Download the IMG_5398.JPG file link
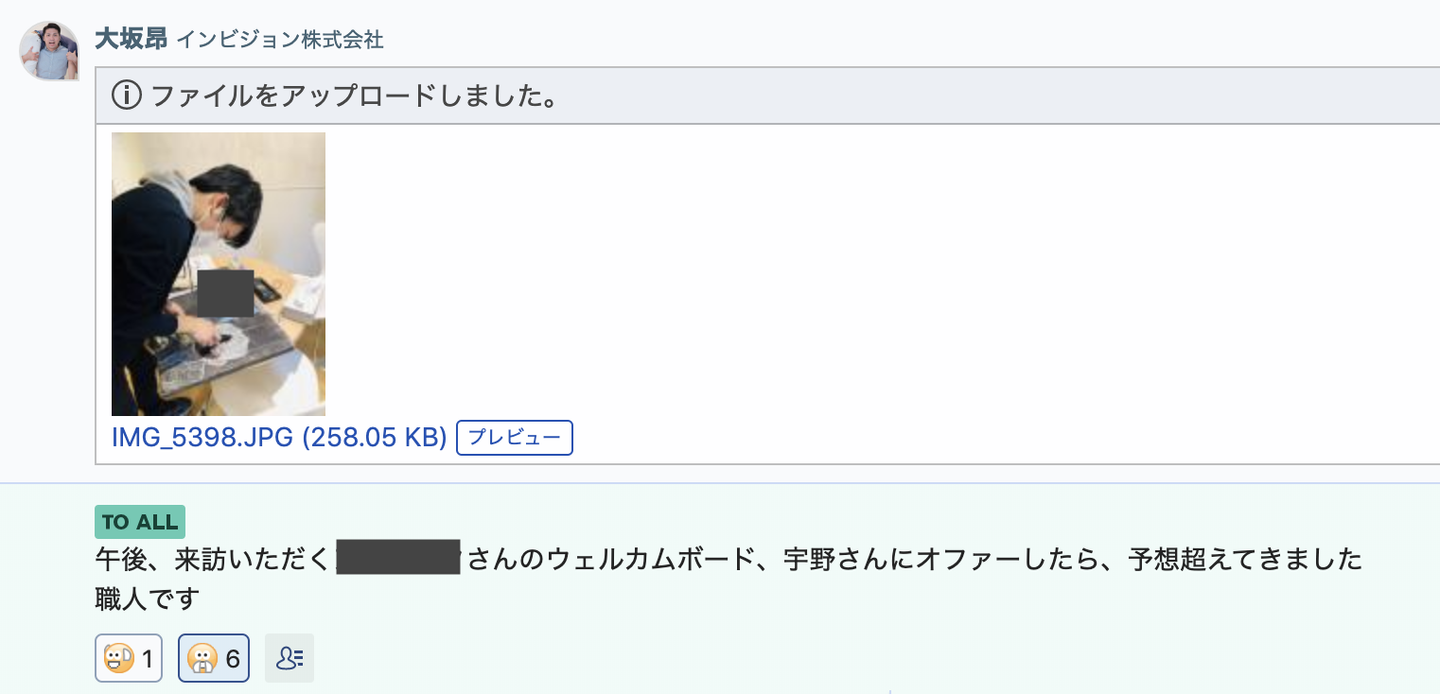Image resolution: width=1440 pixels, height=694 pixels. click(204, 438)
